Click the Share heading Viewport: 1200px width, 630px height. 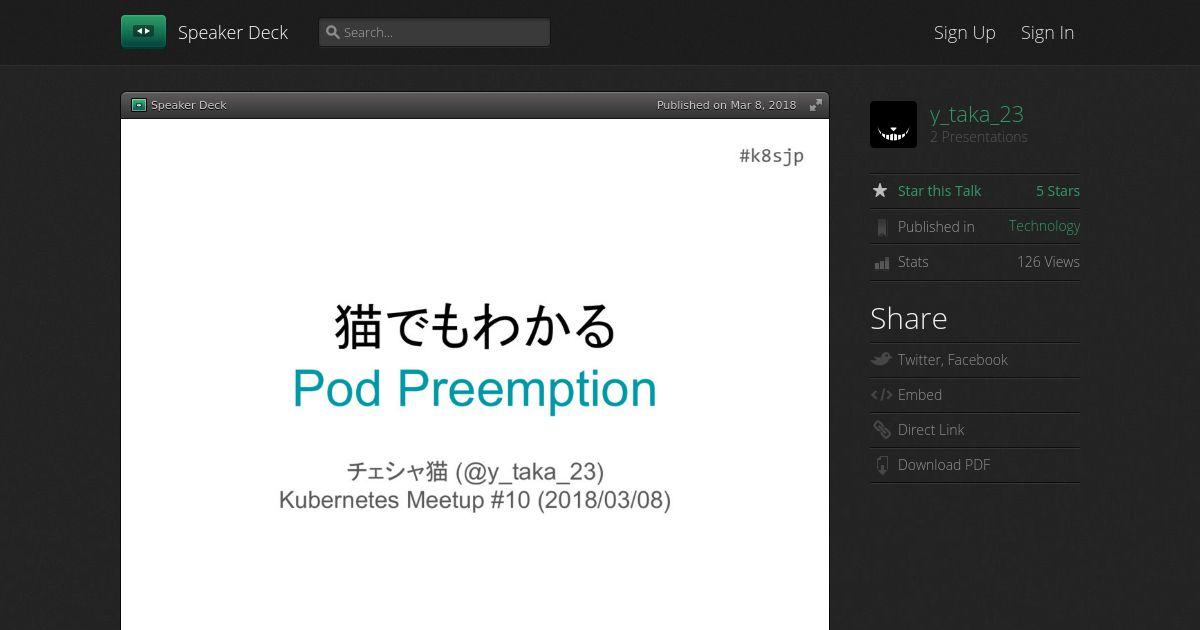(x=909, y=318)
